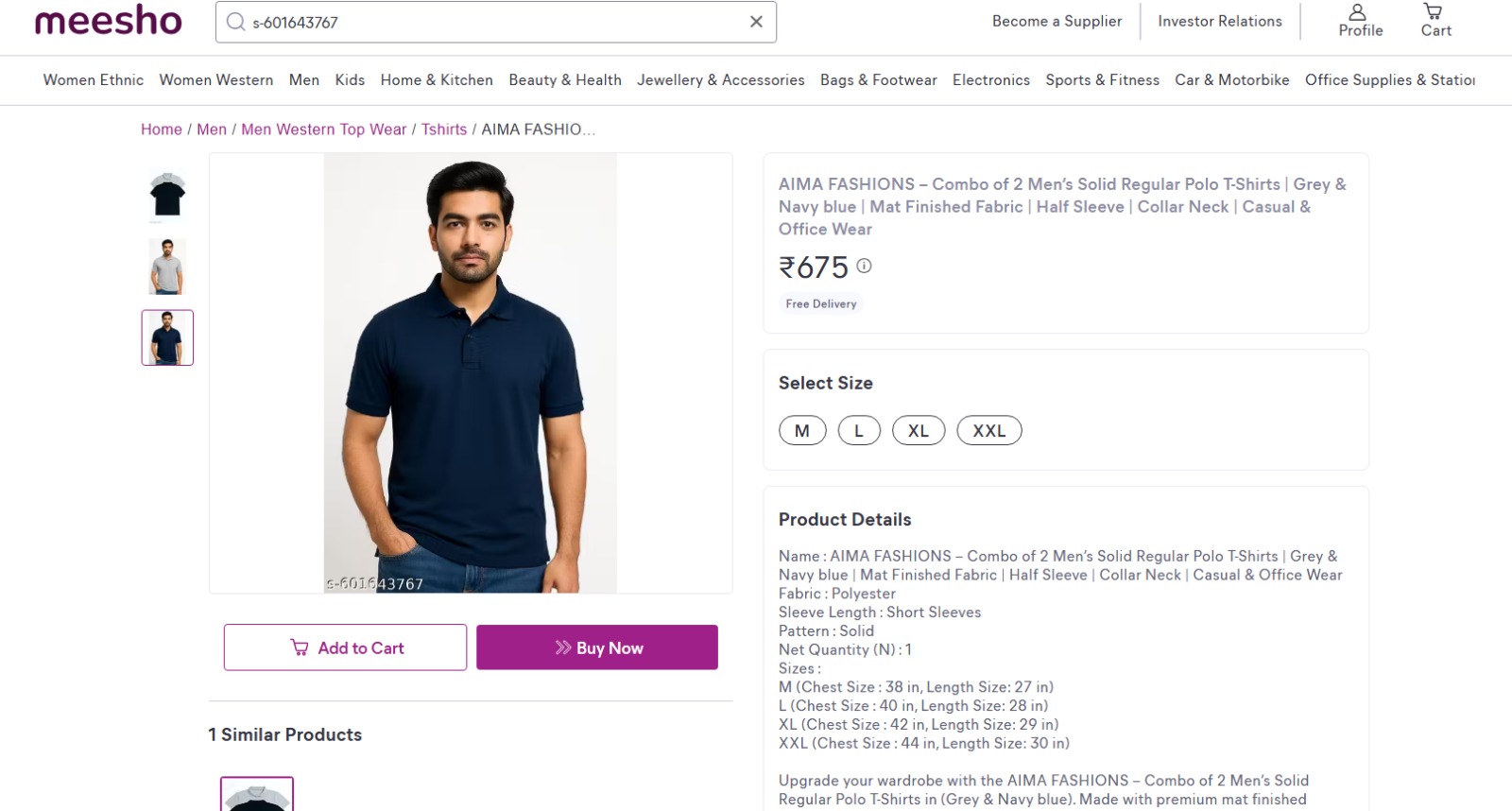Click the Free Delivery badge
Viewport: 1512px width, 811px height.
(820, 303)
